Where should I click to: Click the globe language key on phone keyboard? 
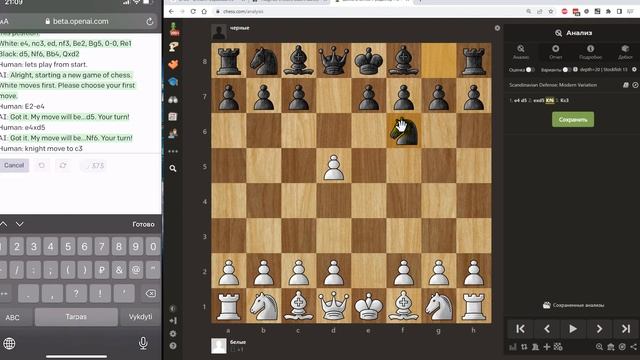tap(9, 343)
